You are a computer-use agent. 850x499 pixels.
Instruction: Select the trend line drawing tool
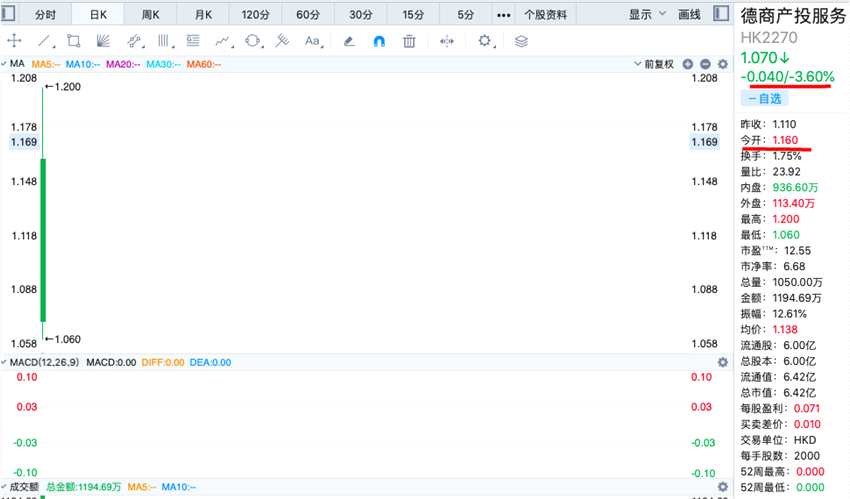(x=44, y=41)
